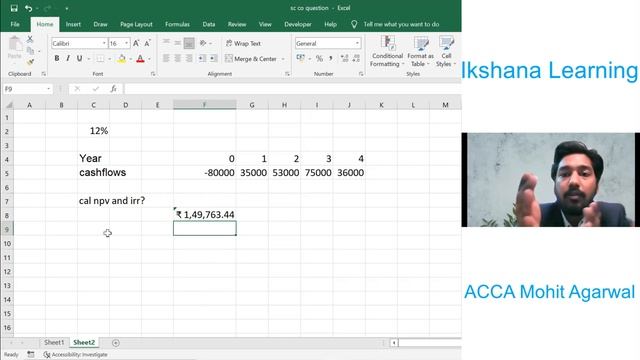
Task: Click the Name Box showing F9
Action: tap(27, 89)
